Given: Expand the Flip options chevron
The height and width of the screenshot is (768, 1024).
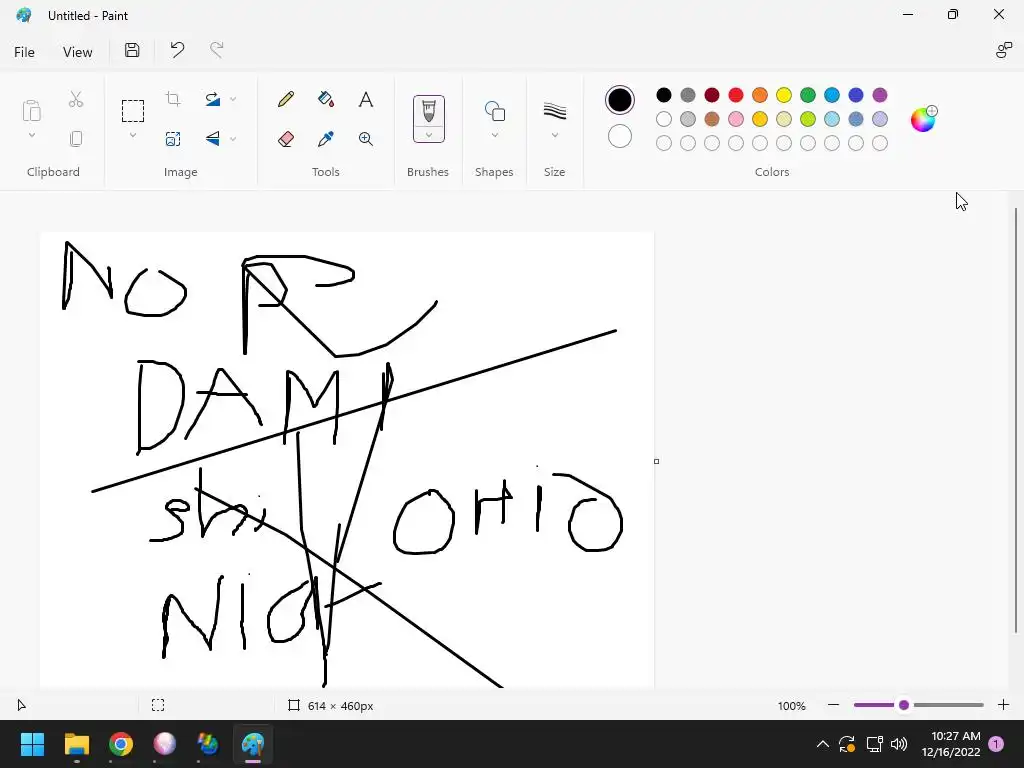Looking at the screenshot, I should click(x=233, y=138).
